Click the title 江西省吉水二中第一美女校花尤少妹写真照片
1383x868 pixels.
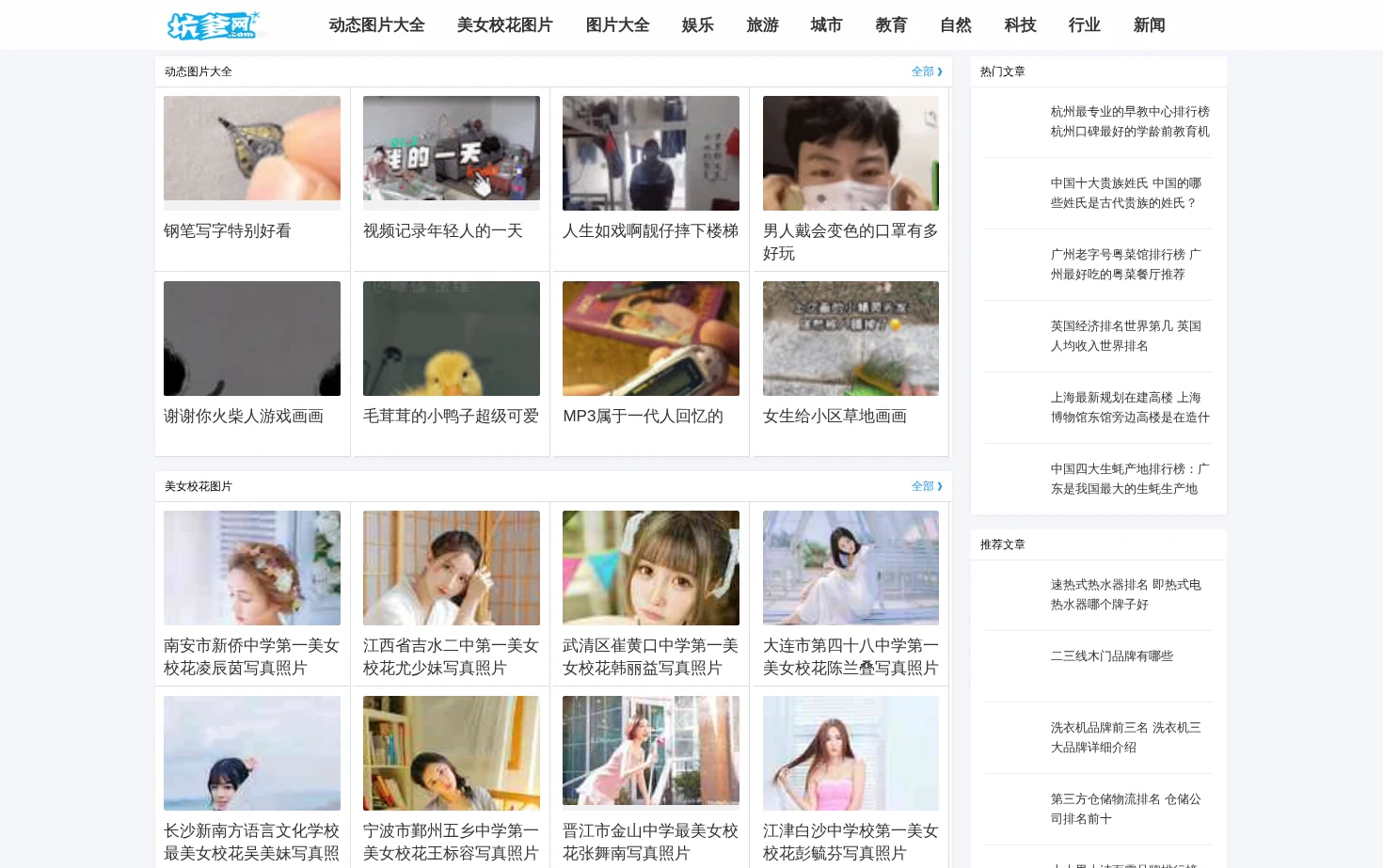(x=451, y=656)
